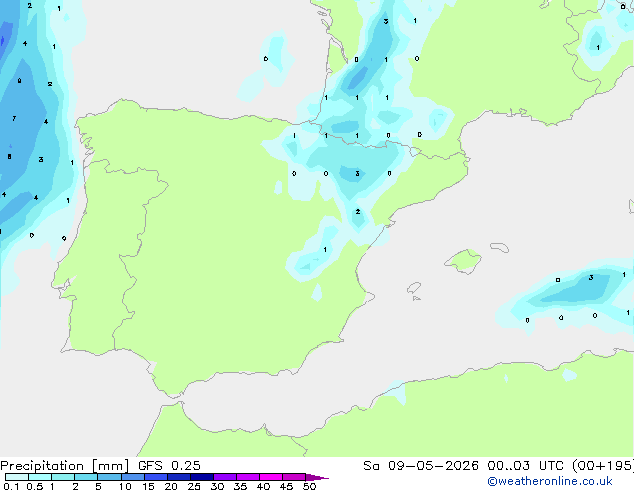Pick the legend swatch between 10 and 15
Screen dimensions: 634x490
pyautogui.click(x=132, y=477)
